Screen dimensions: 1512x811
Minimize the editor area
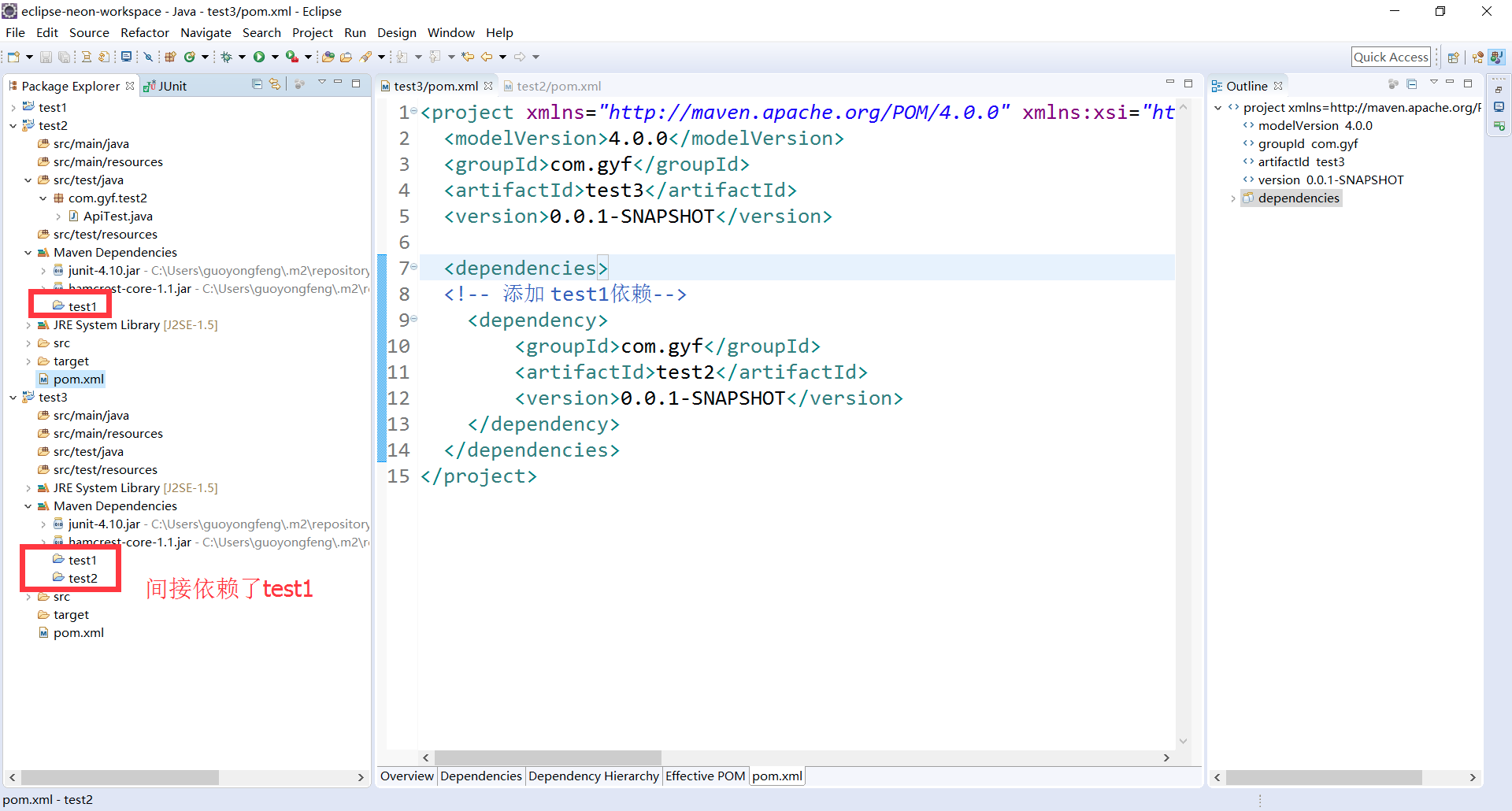click(x=1169, y=83)
